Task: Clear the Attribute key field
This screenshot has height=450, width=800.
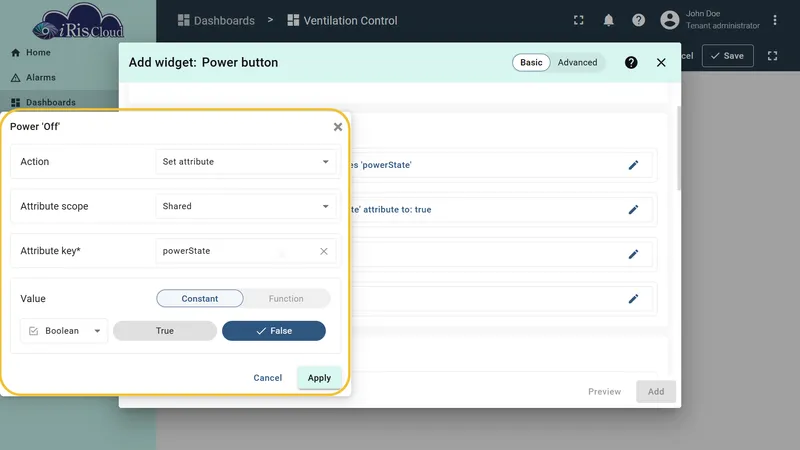Action: pyautogui.click(x=324, y=251)
